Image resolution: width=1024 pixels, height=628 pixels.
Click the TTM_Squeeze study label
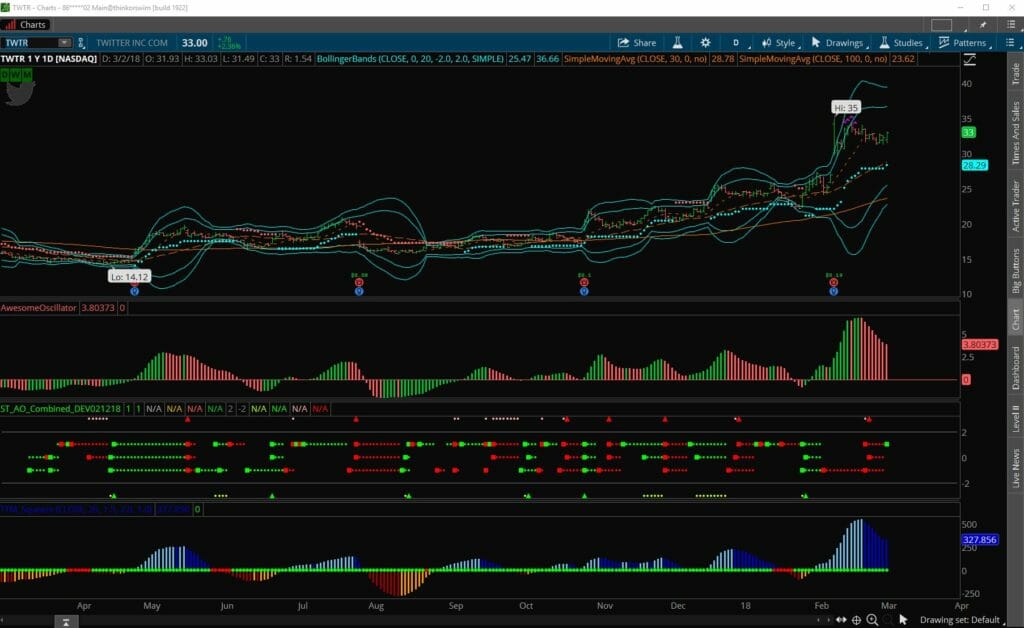76,509
